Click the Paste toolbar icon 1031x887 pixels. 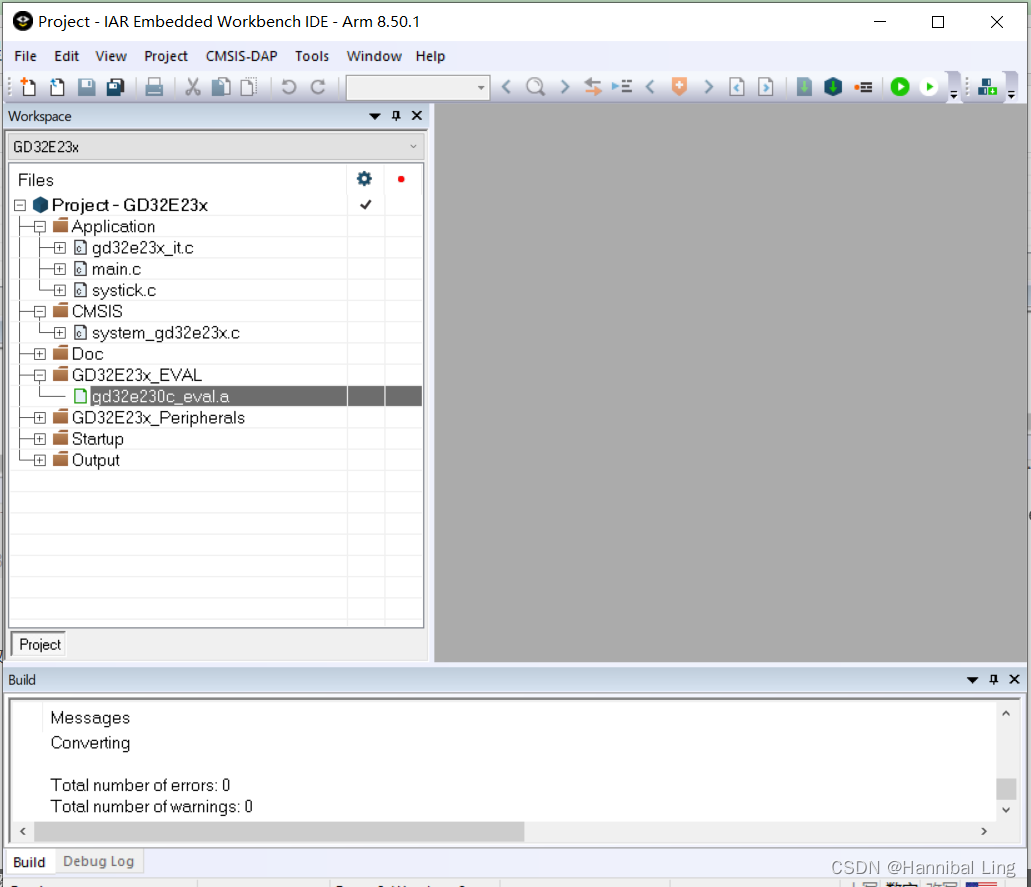249,87
